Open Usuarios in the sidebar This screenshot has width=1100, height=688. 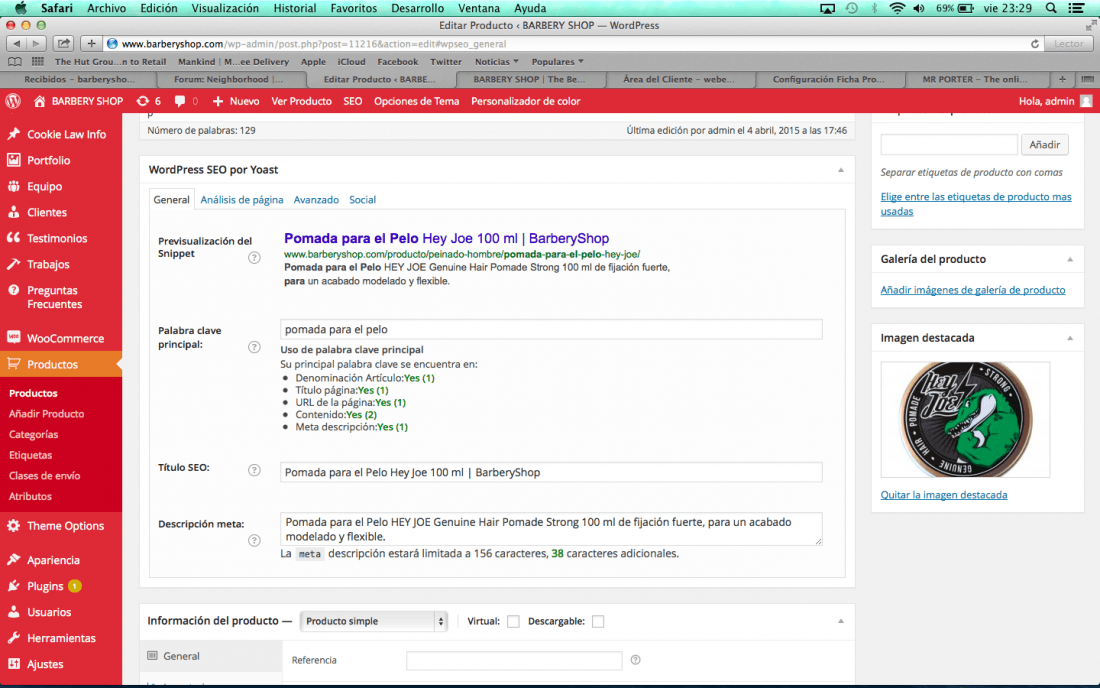(x=49, y=612)
